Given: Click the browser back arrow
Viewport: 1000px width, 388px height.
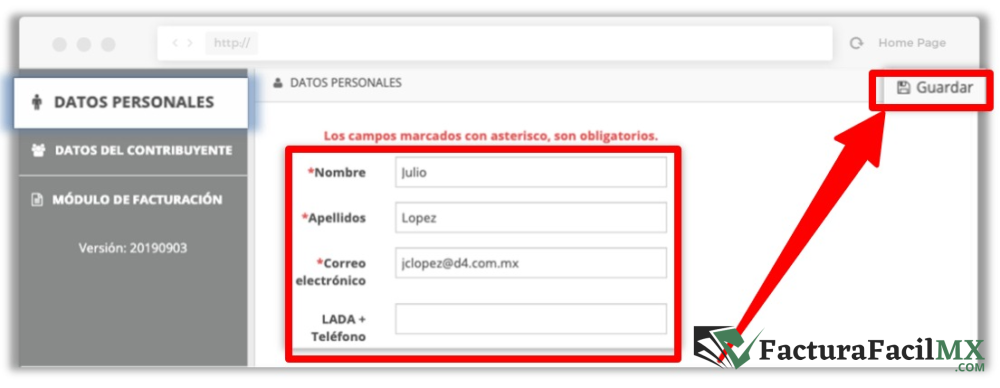Looking at the screenshot, I should coord(175,43).
